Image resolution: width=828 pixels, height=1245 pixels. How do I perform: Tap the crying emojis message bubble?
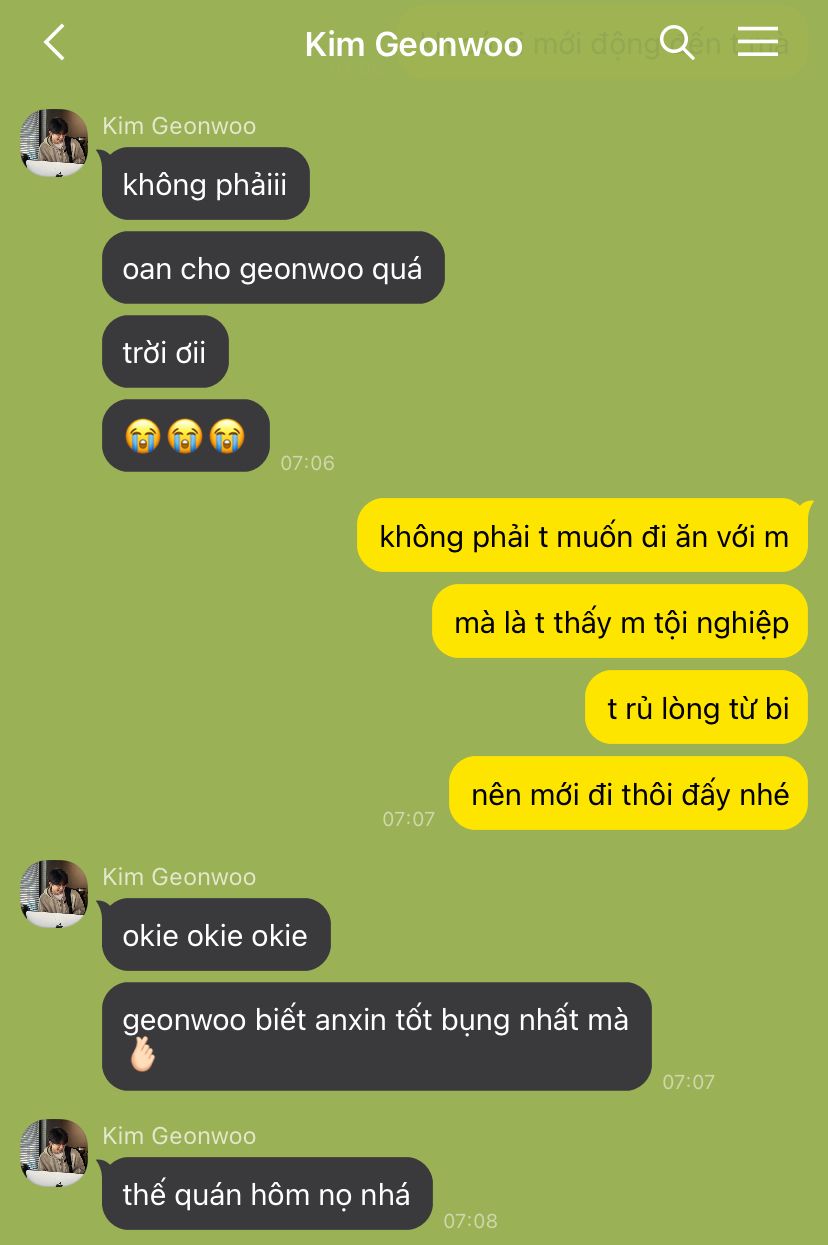click(x=185, y=436)
